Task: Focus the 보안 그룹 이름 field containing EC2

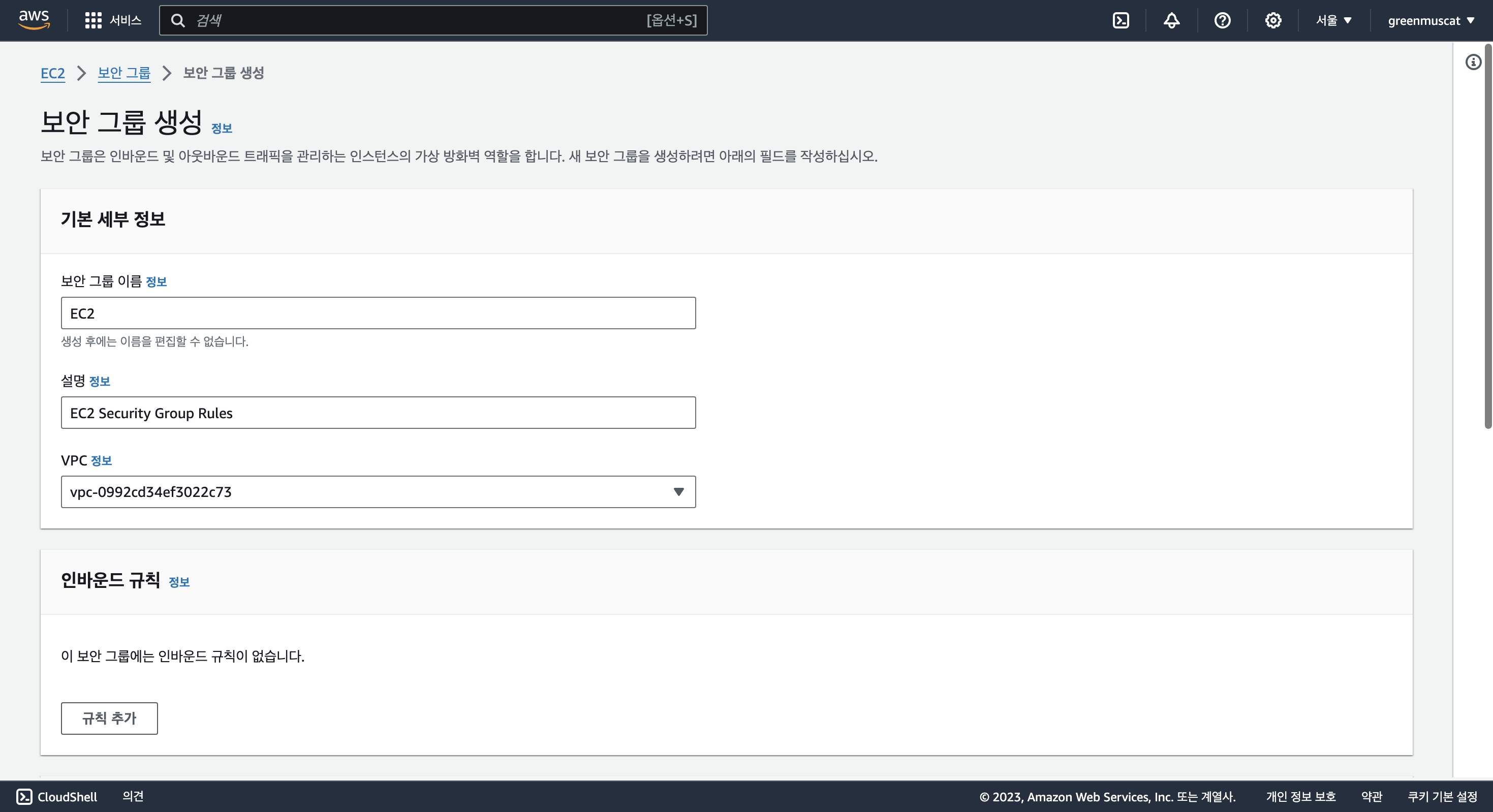Action: [x=378, y=313]
